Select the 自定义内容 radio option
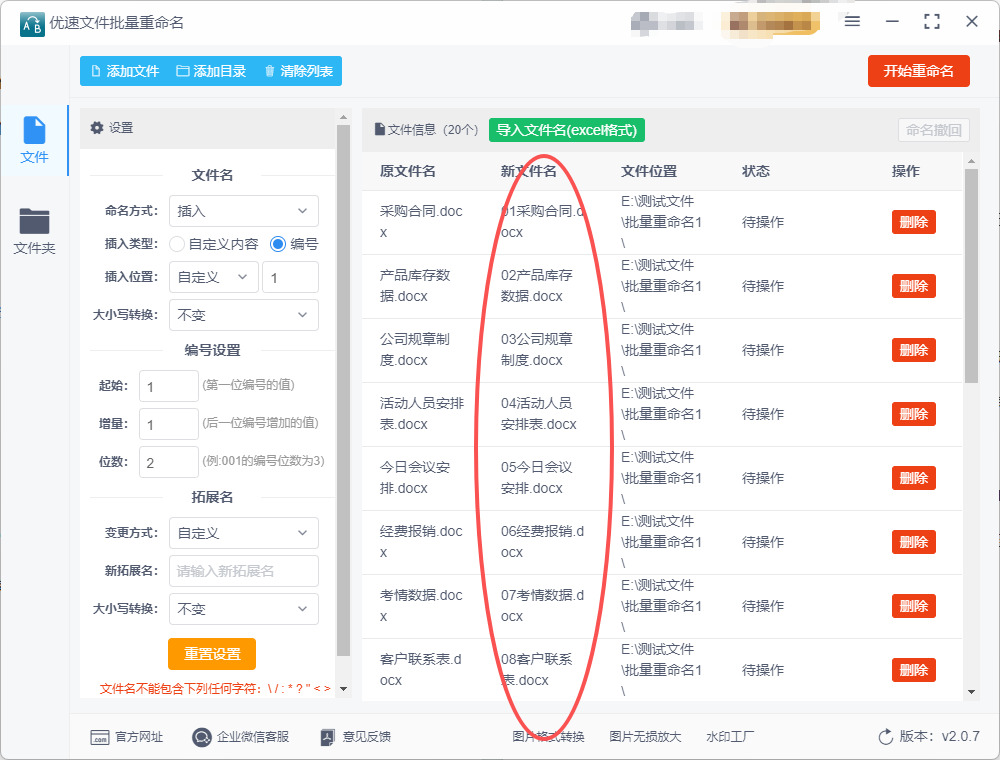The width and height of the screenshot is (1000, 760). click(177, 244)
